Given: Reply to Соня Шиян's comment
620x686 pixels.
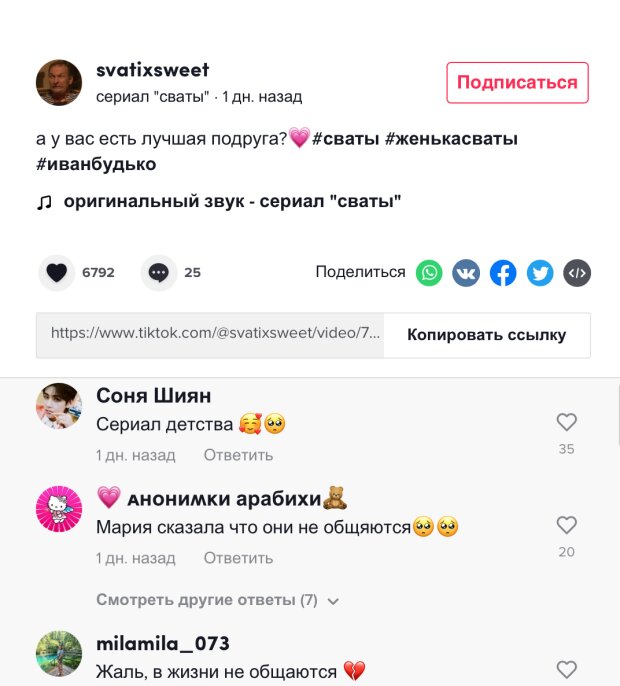Looking at the screenshot, I should tap(238, 455).
